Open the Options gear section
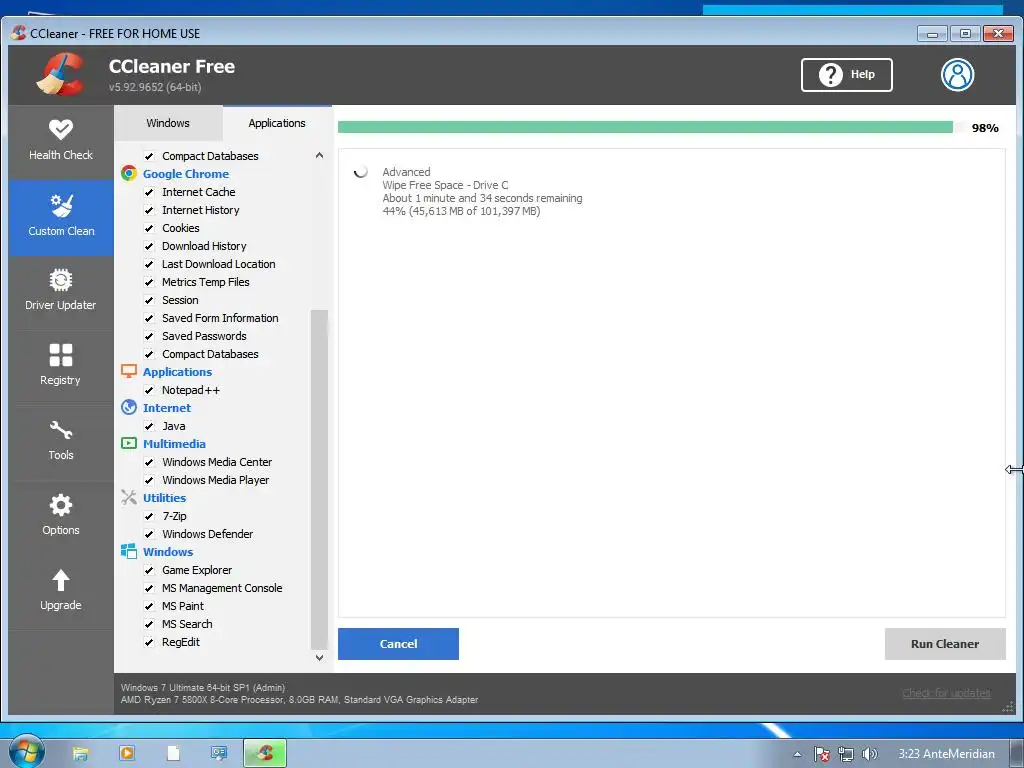Viewport: 1024px width, 768px height. click(61, 517)
